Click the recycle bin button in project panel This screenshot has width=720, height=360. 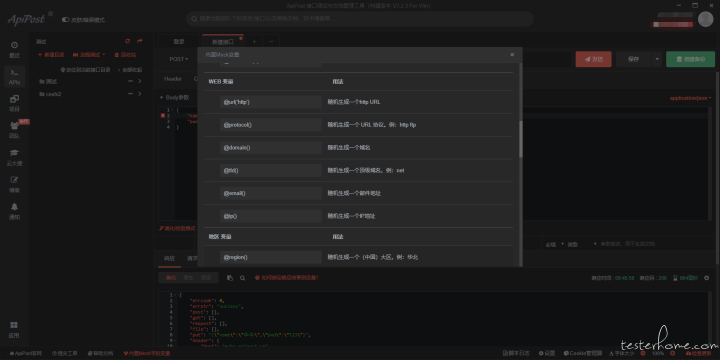125,55
